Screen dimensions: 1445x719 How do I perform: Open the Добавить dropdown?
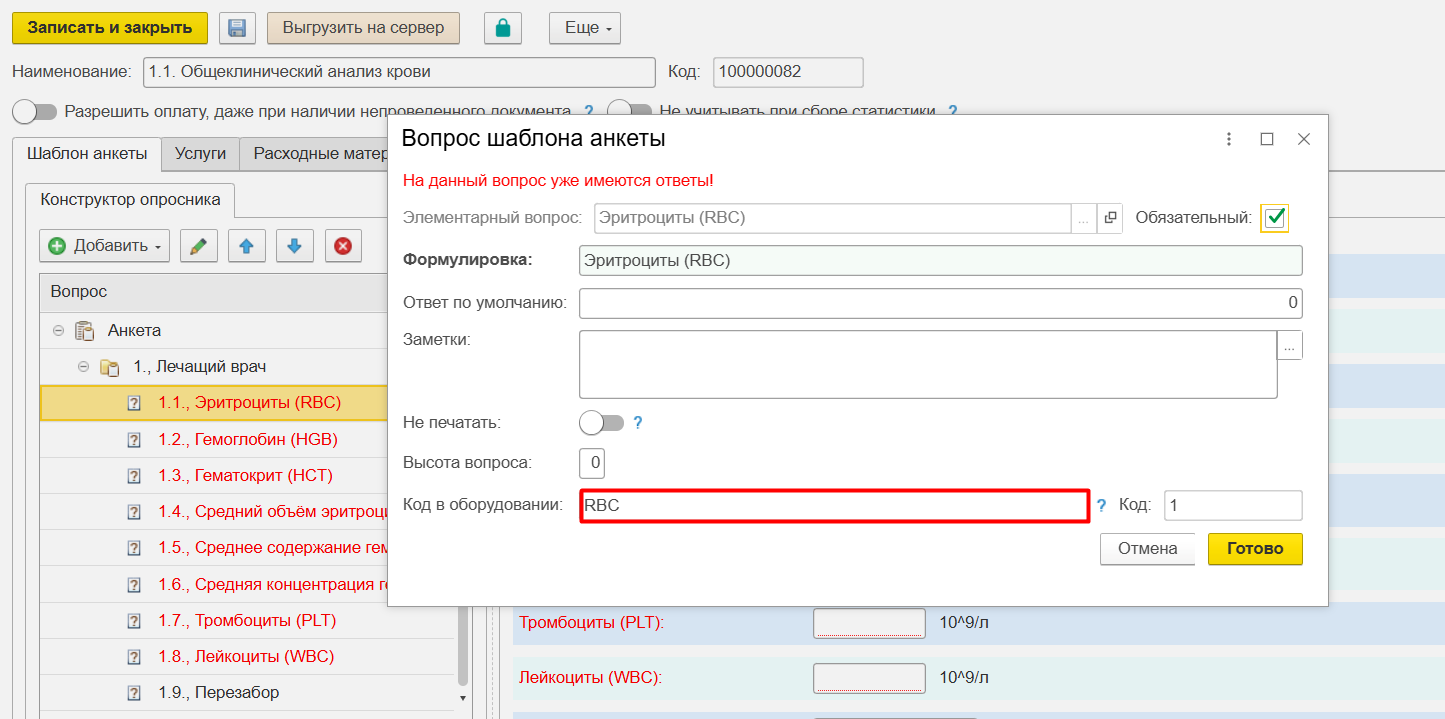tap(105, 246)
